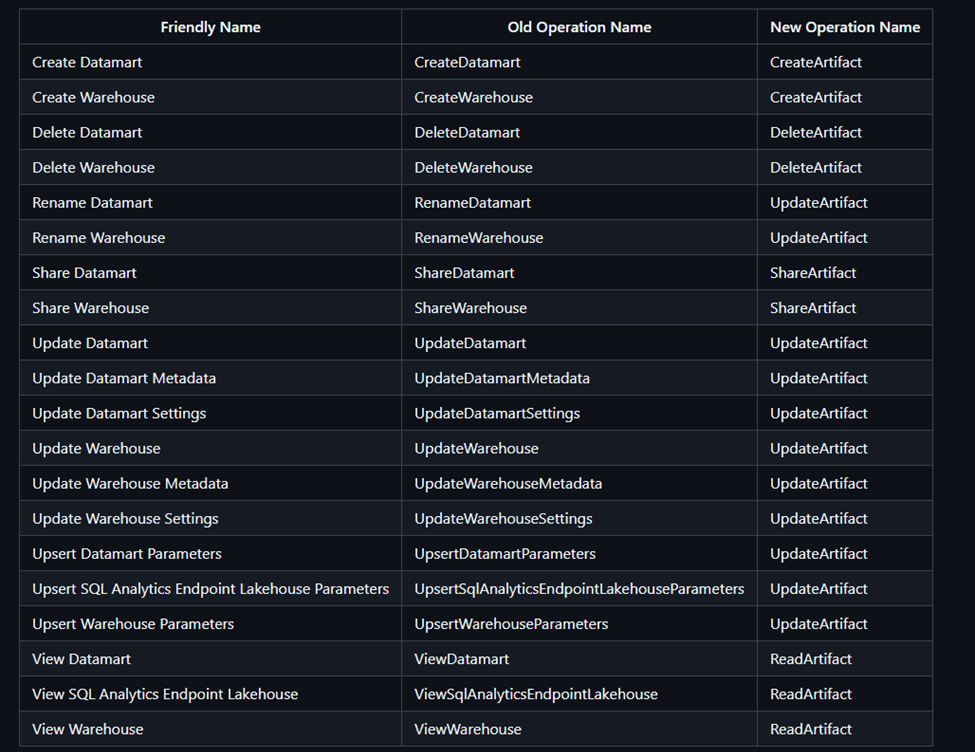Select the "Upsert Datamart Parameters" cell
Viewport: 975px width, 752px height.
(x=127, y=553)
